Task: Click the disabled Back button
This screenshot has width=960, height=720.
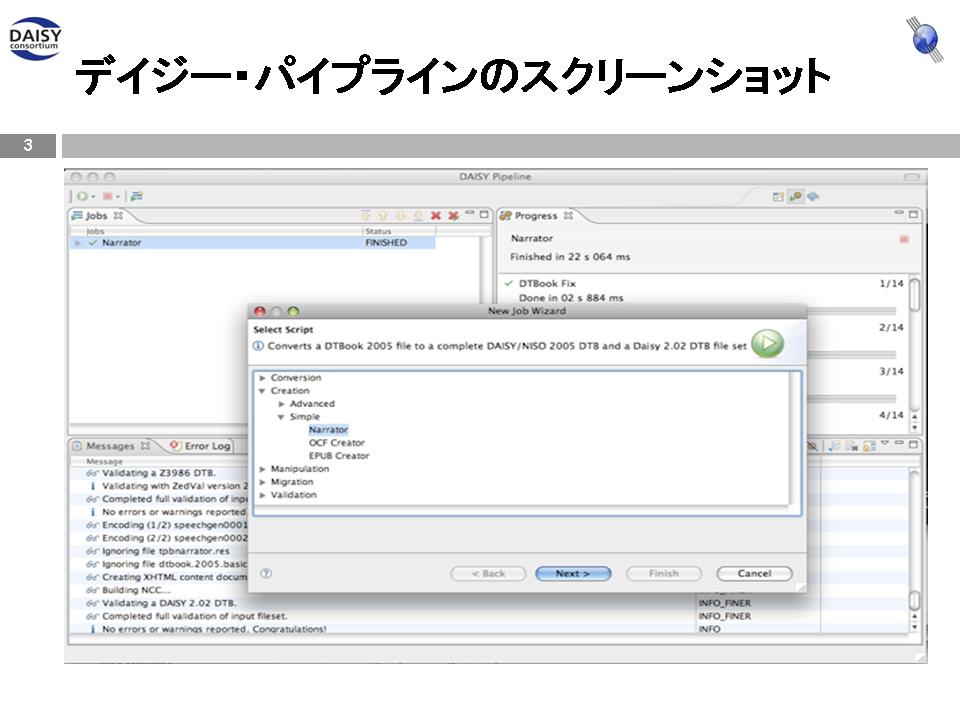Action: coord(488,574)
